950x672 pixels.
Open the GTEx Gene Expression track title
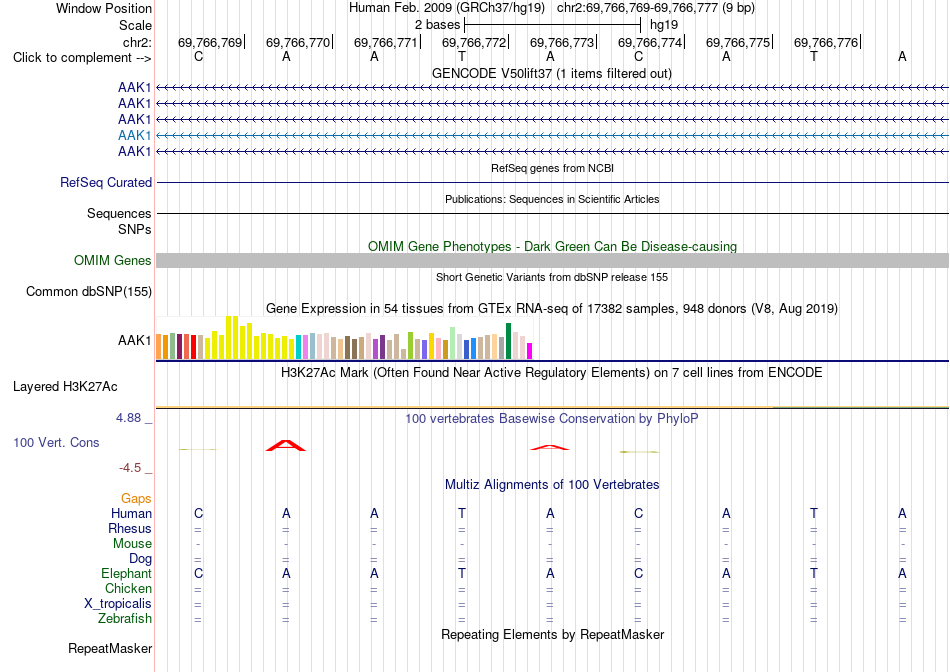pos(552,308)
